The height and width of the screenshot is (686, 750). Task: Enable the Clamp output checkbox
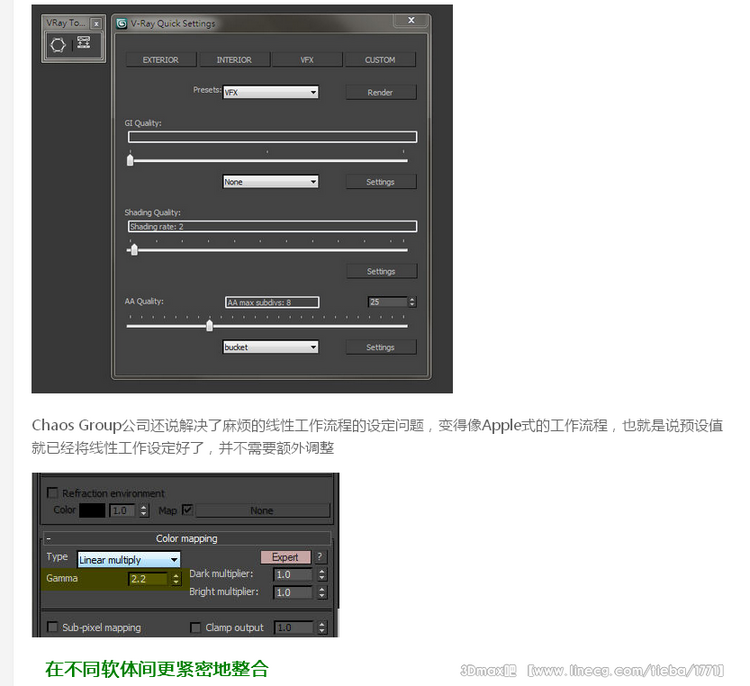tap(195, 627)
